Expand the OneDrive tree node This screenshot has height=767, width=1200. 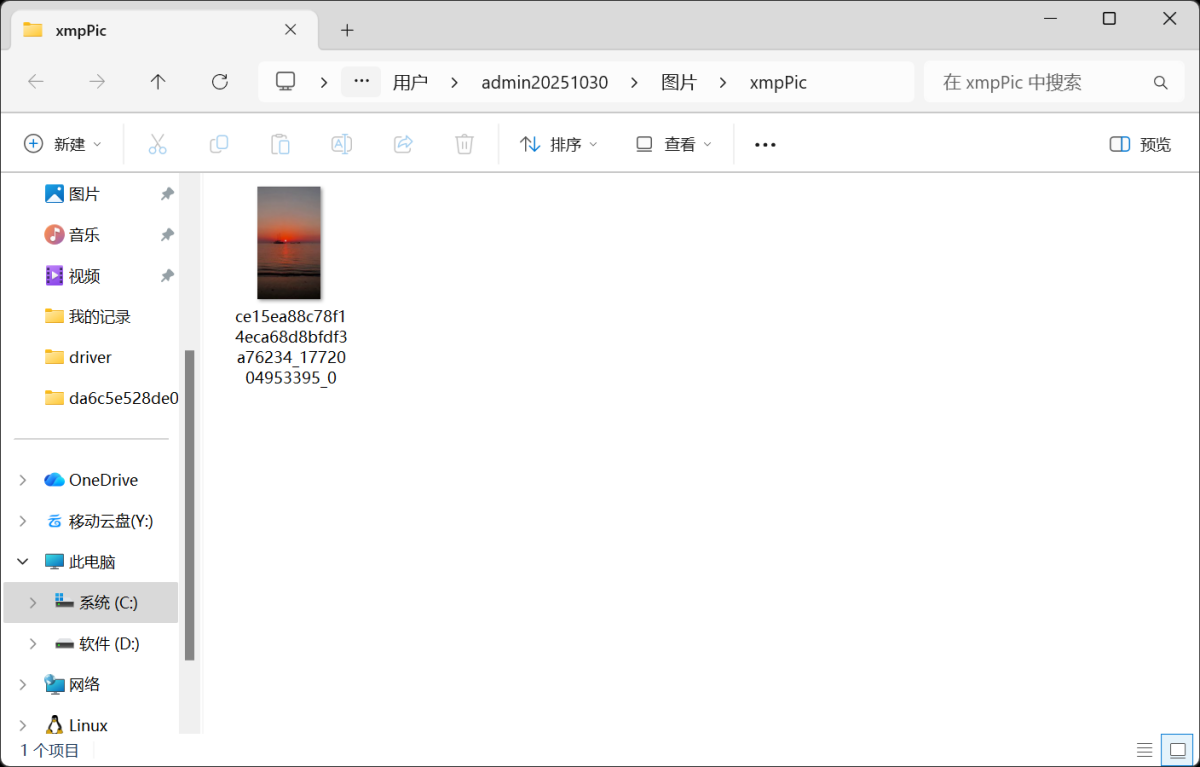pos(23,480)
